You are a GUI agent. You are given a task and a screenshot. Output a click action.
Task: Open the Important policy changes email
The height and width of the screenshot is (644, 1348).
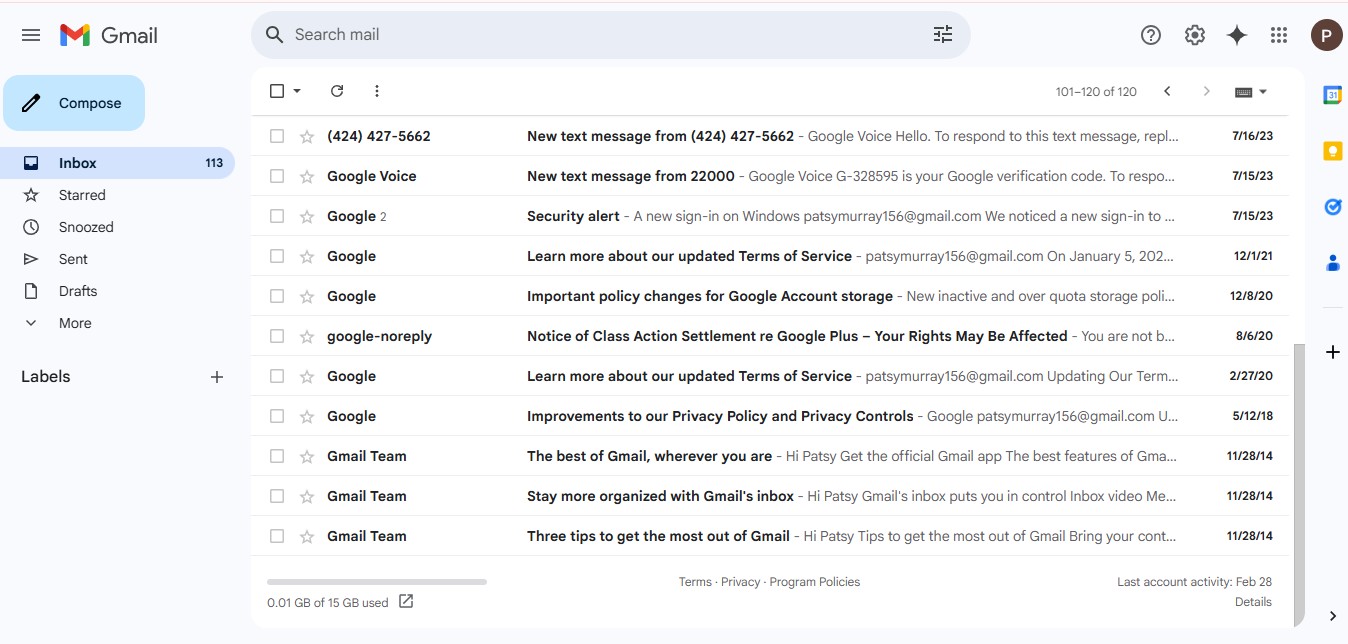(x=770, y=296)
